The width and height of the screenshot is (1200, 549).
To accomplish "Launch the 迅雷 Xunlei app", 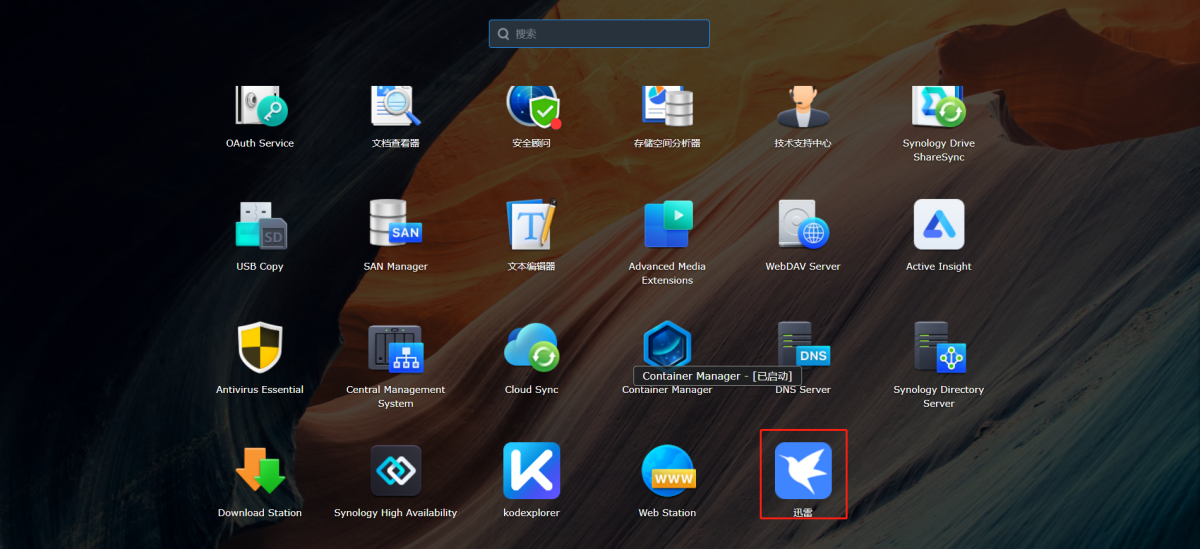I will 803,470.
